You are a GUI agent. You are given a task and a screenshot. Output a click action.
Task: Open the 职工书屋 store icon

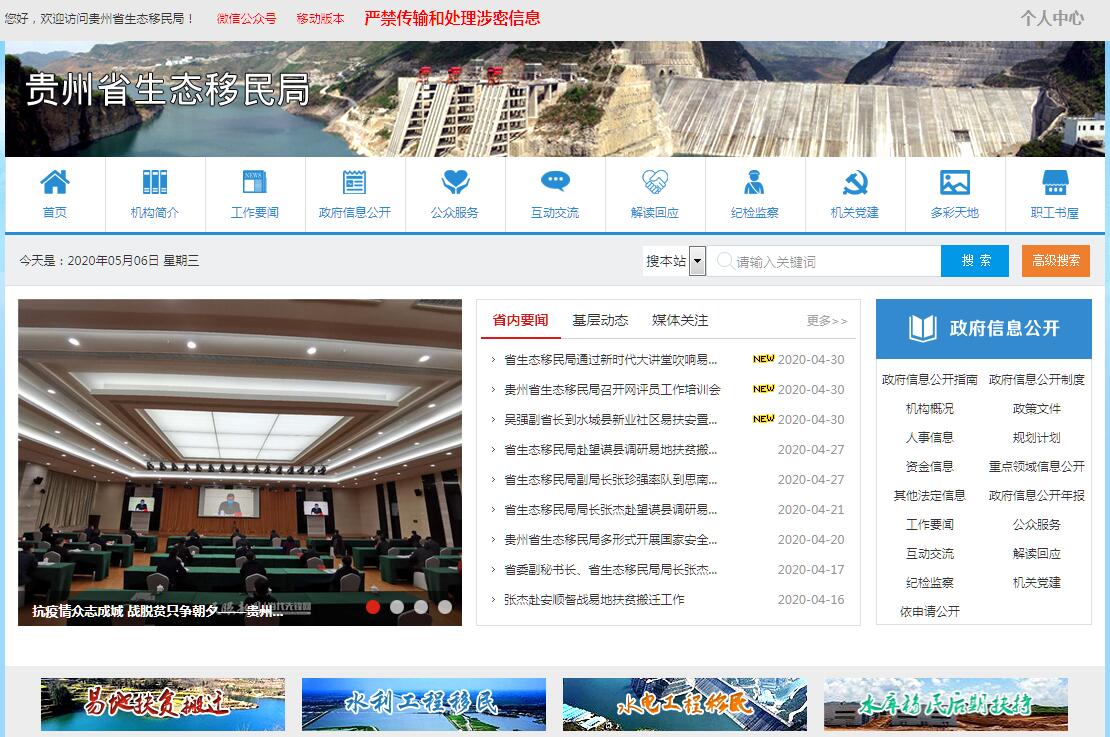tap(1055, 183)
